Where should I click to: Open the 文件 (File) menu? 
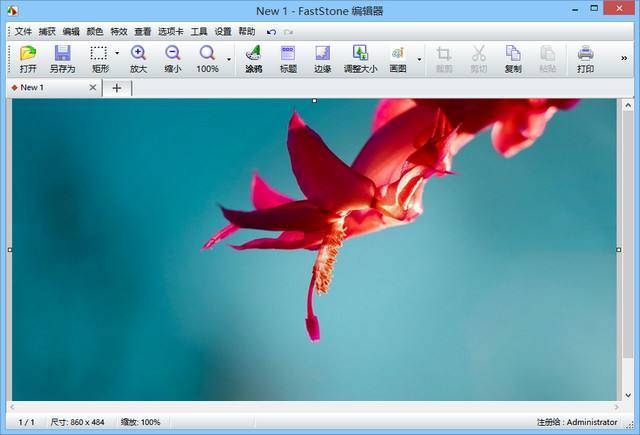click(23, 31)
